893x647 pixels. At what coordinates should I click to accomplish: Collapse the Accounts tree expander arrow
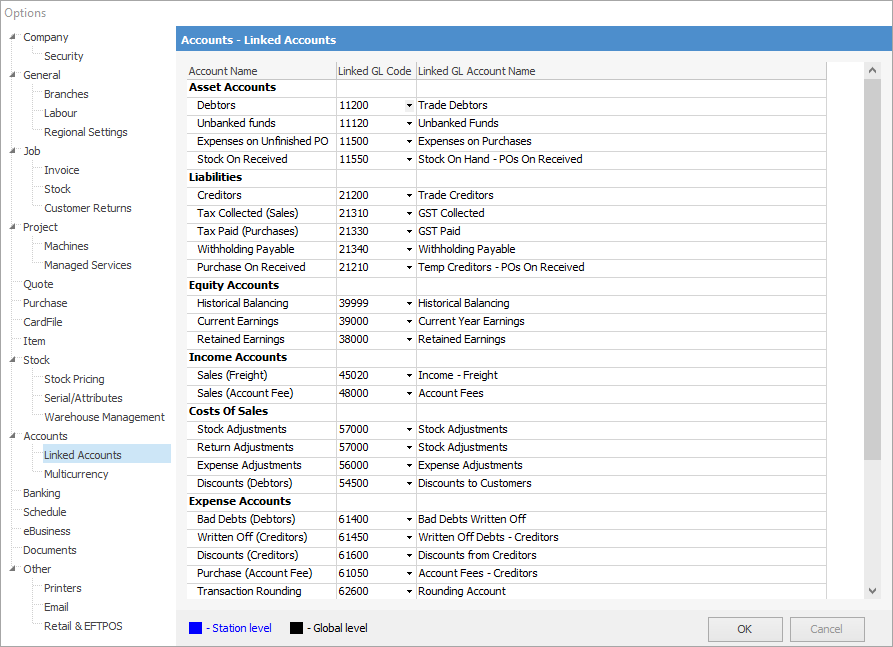pos(12,436)
